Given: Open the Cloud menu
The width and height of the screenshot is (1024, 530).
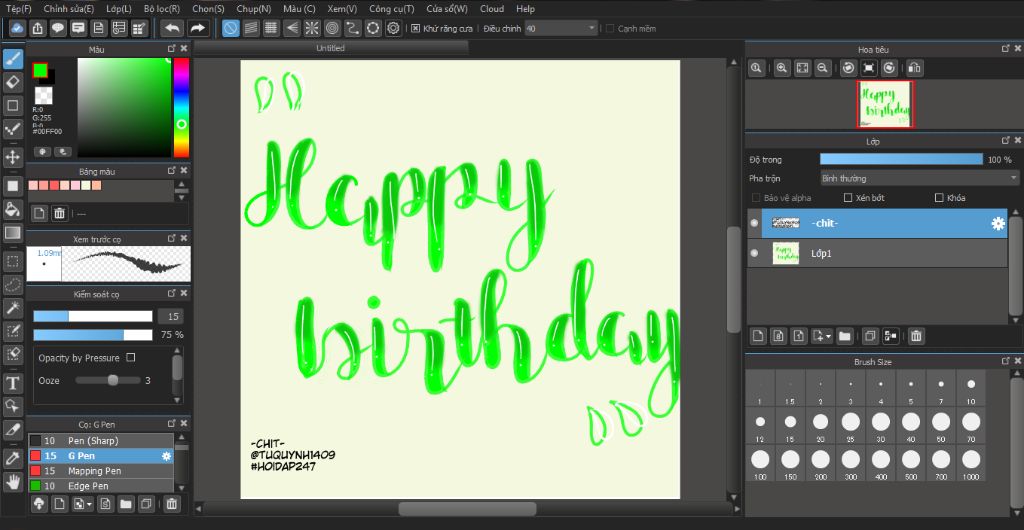Looking at the screenshot, I should (x=492, y=9).
